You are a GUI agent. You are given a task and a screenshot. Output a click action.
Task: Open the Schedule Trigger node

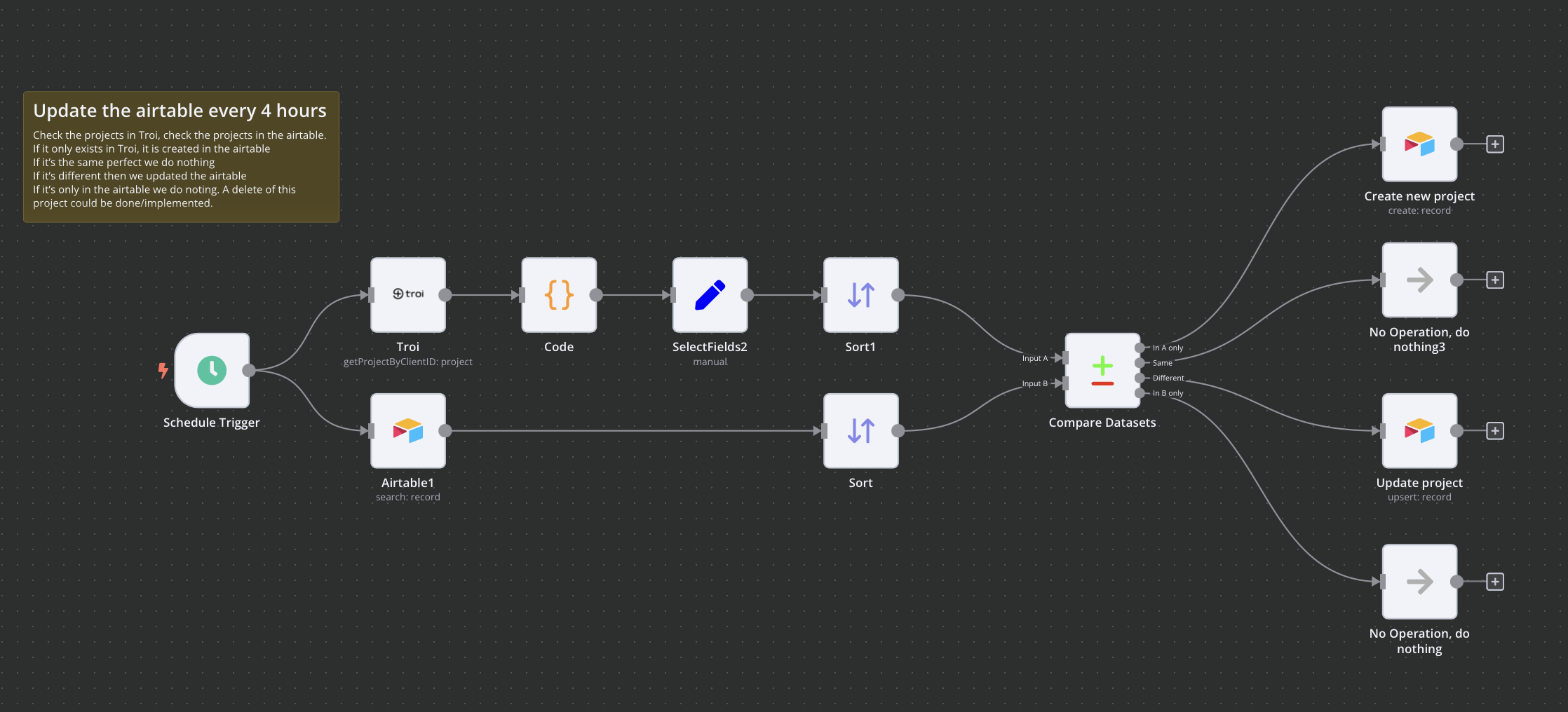212,371
